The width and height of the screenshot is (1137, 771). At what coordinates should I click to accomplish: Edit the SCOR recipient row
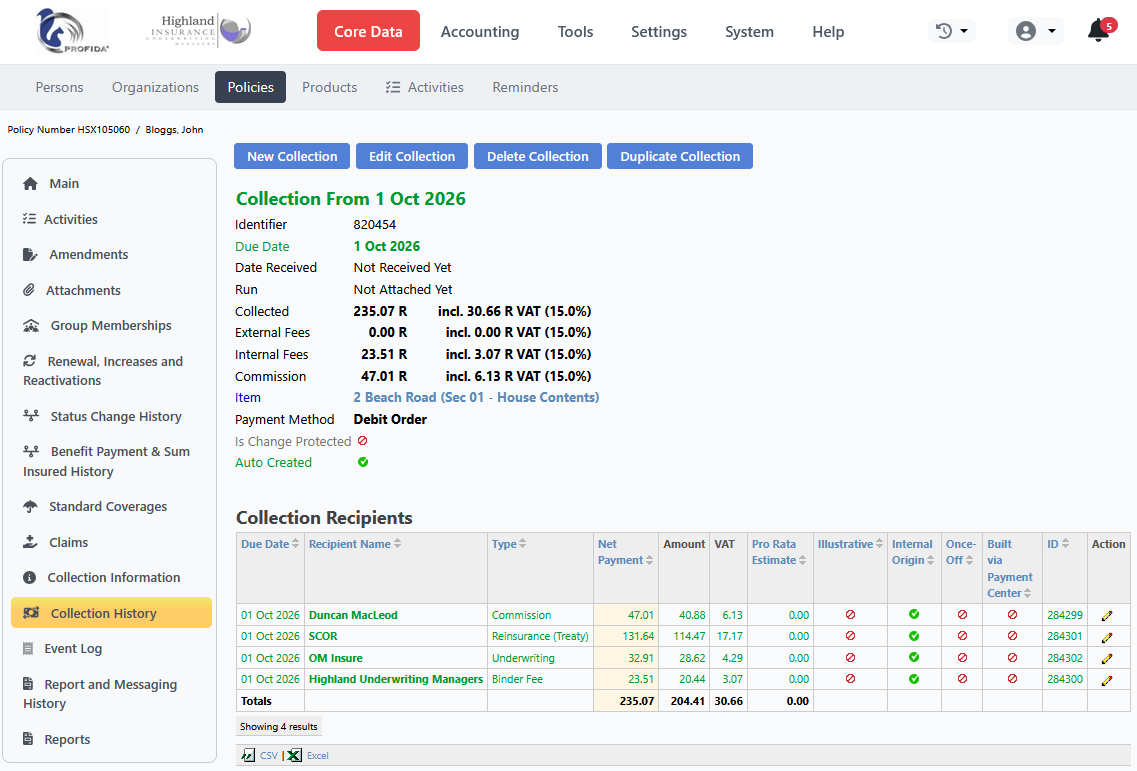[1107, 638]
